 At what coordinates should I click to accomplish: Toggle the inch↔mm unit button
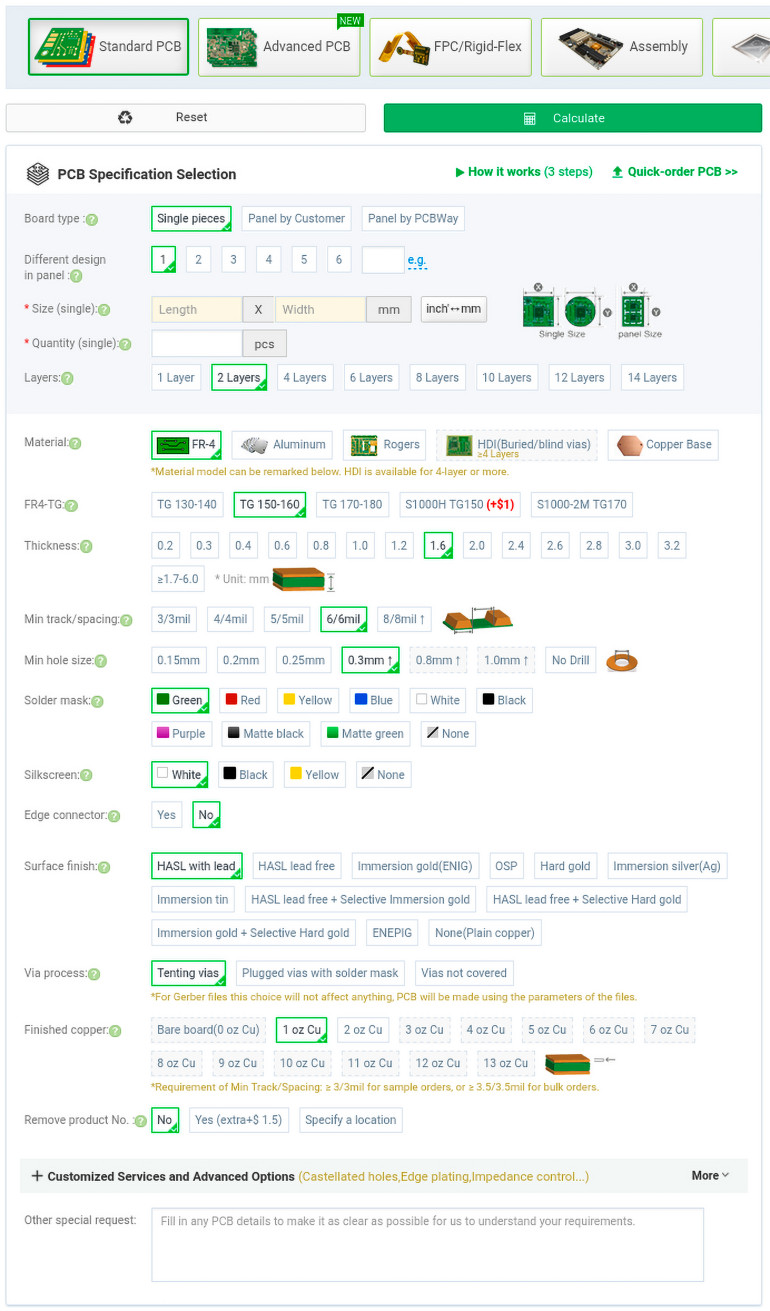(453, 308)
